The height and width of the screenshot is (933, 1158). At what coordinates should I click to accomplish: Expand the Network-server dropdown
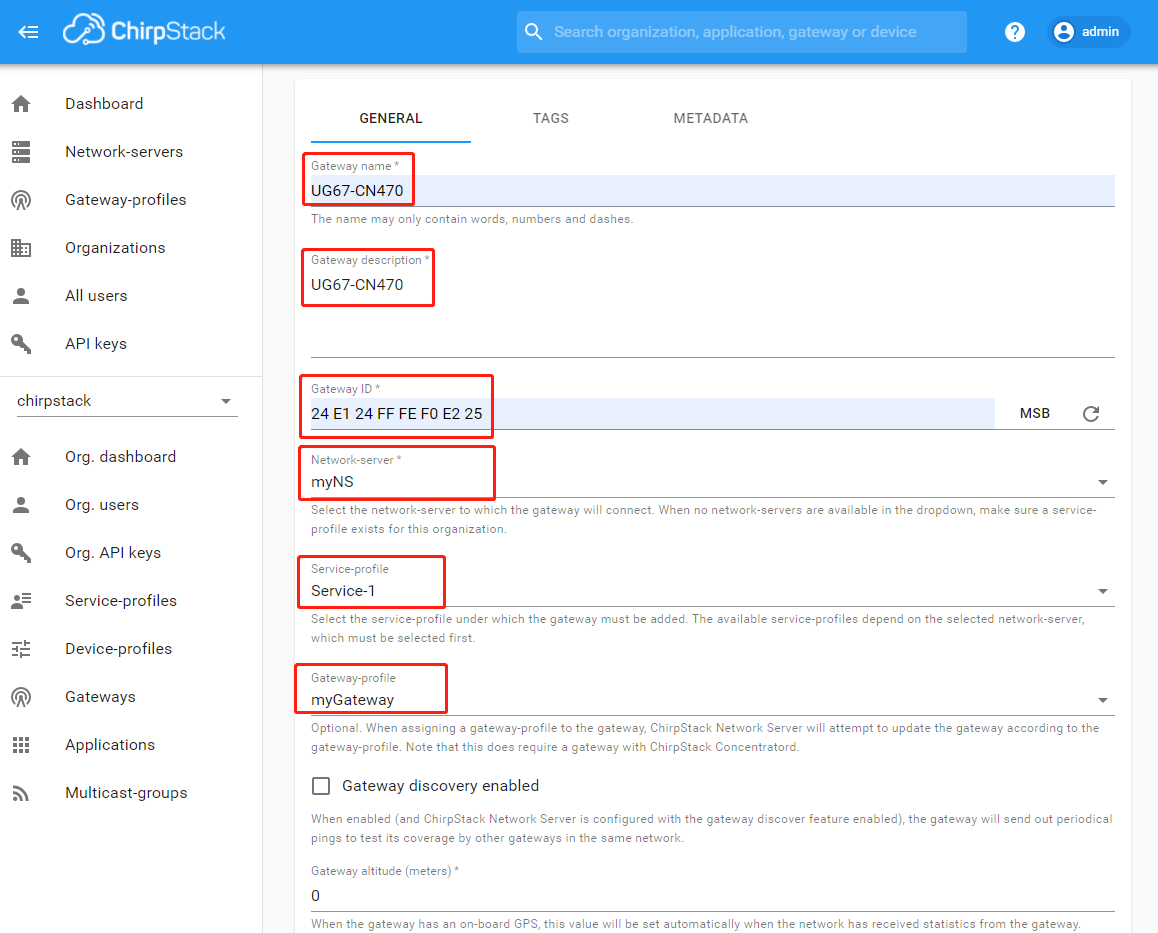tap(1103, 482)
